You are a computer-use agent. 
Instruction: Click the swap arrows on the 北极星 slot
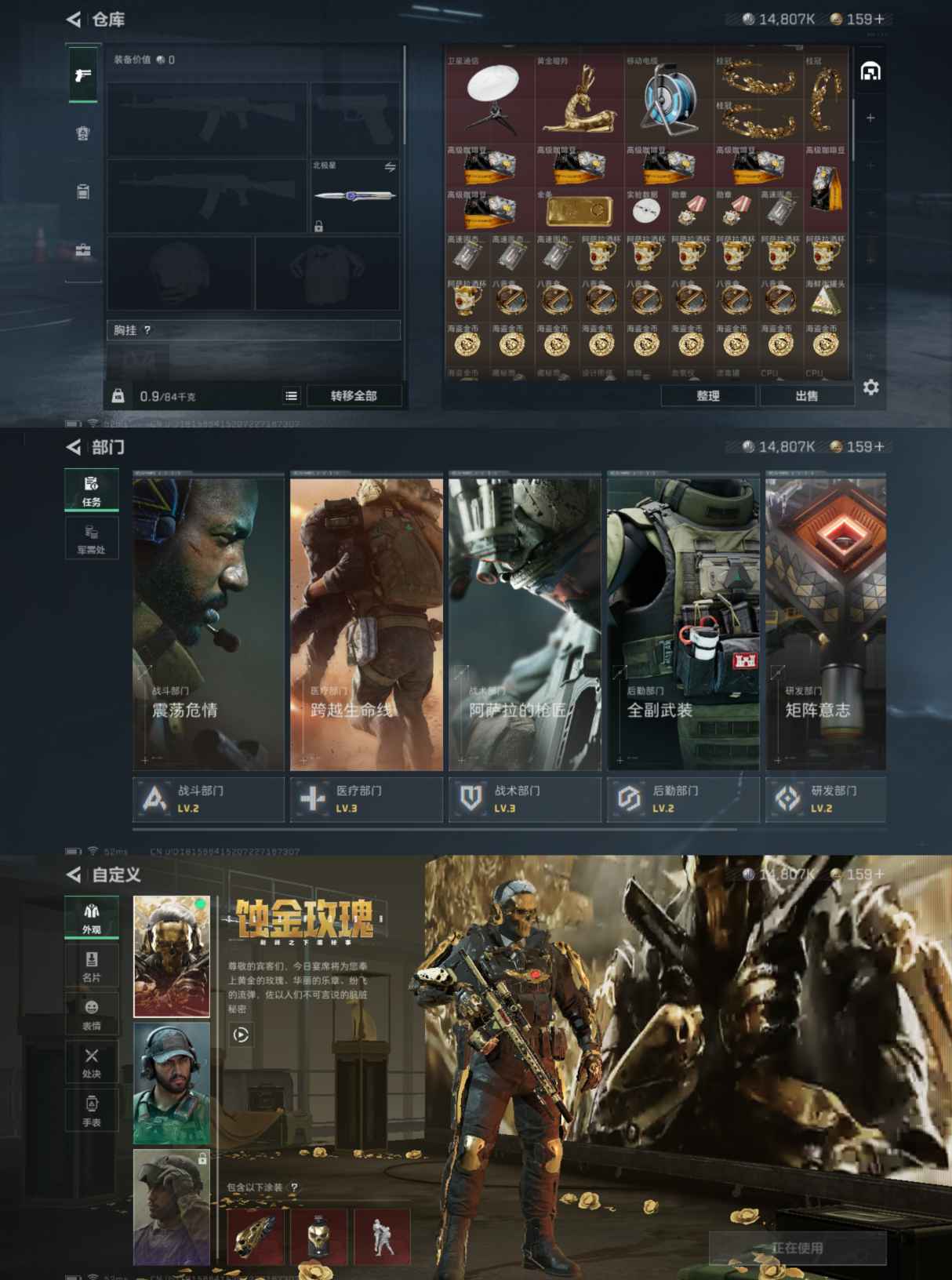pyautogui.click(x=390, y=167)
